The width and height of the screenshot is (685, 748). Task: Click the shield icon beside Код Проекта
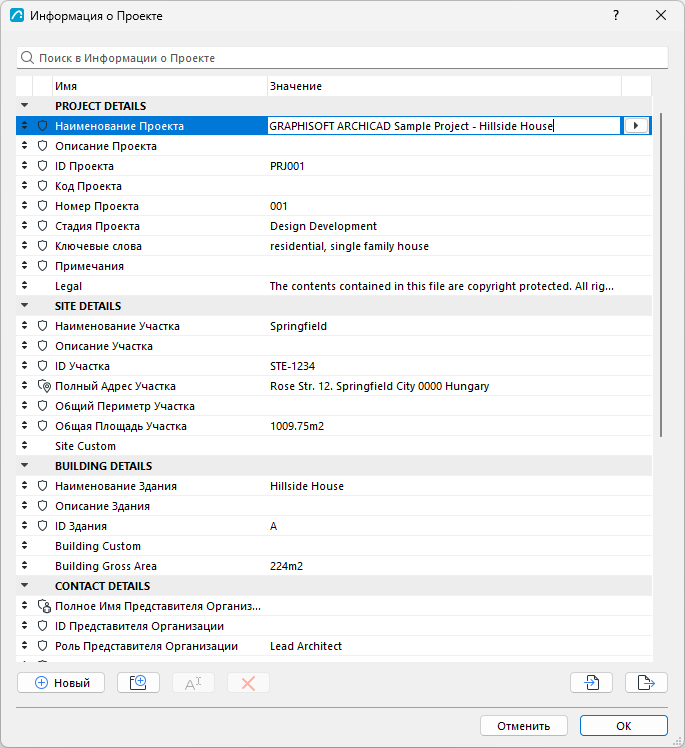(42, 186)
